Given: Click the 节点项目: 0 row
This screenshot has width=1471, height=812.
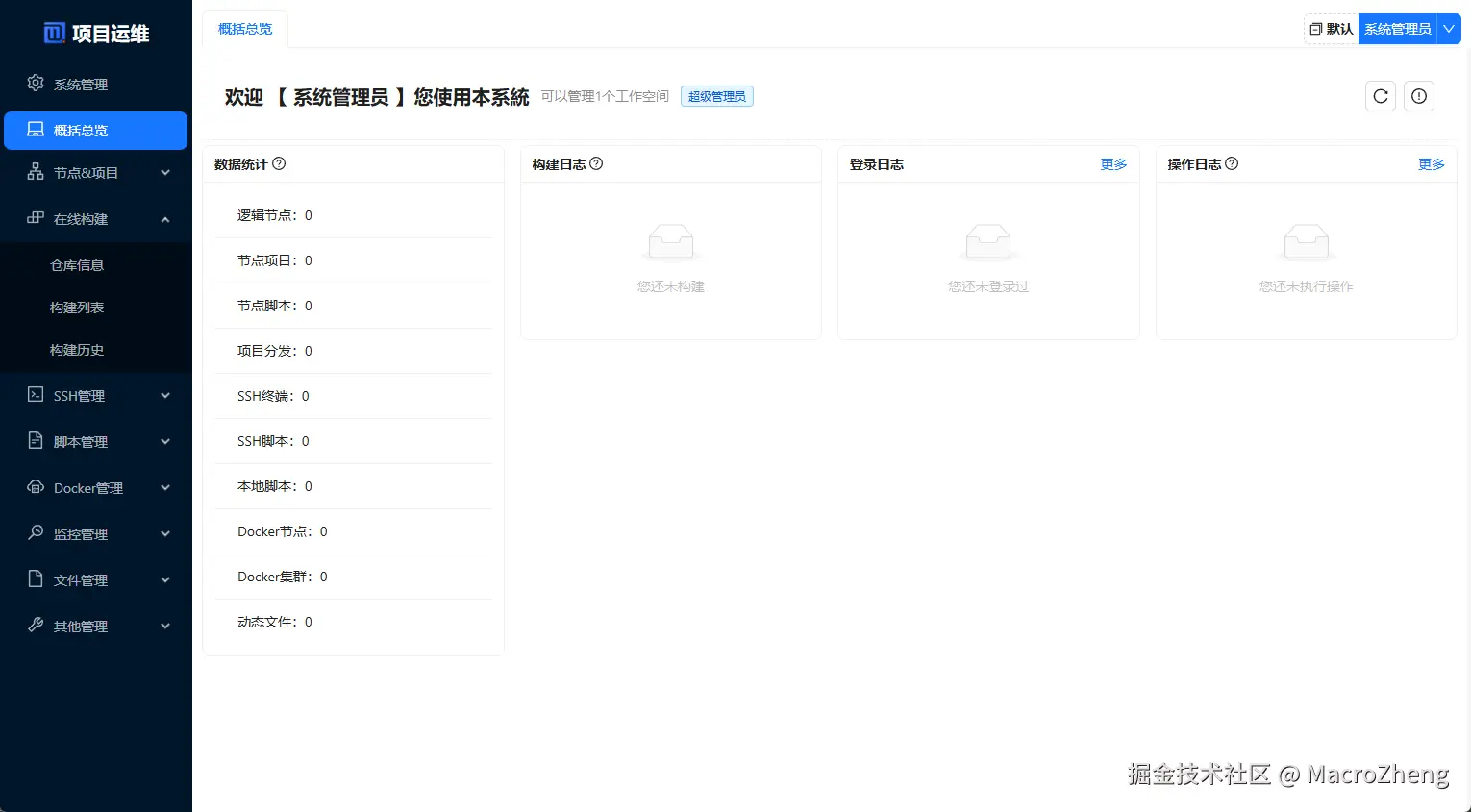Looking at the screenshot, I should [354, 260].
